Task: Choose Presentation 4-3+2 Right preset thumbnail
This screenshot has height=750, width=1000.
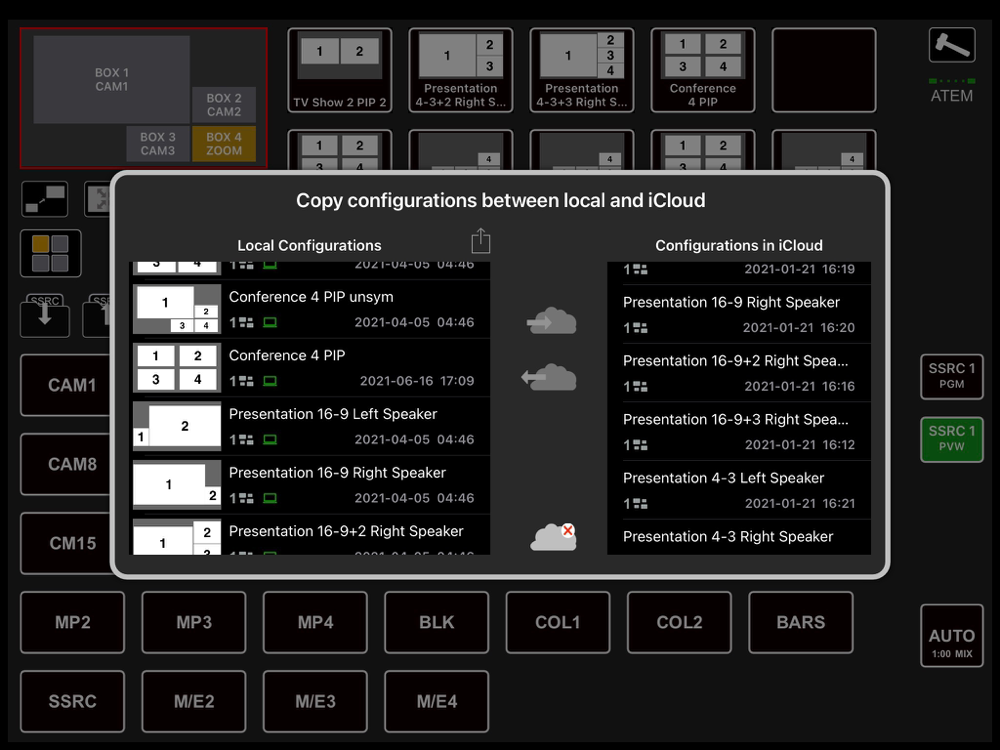Action: coord(460,70)
